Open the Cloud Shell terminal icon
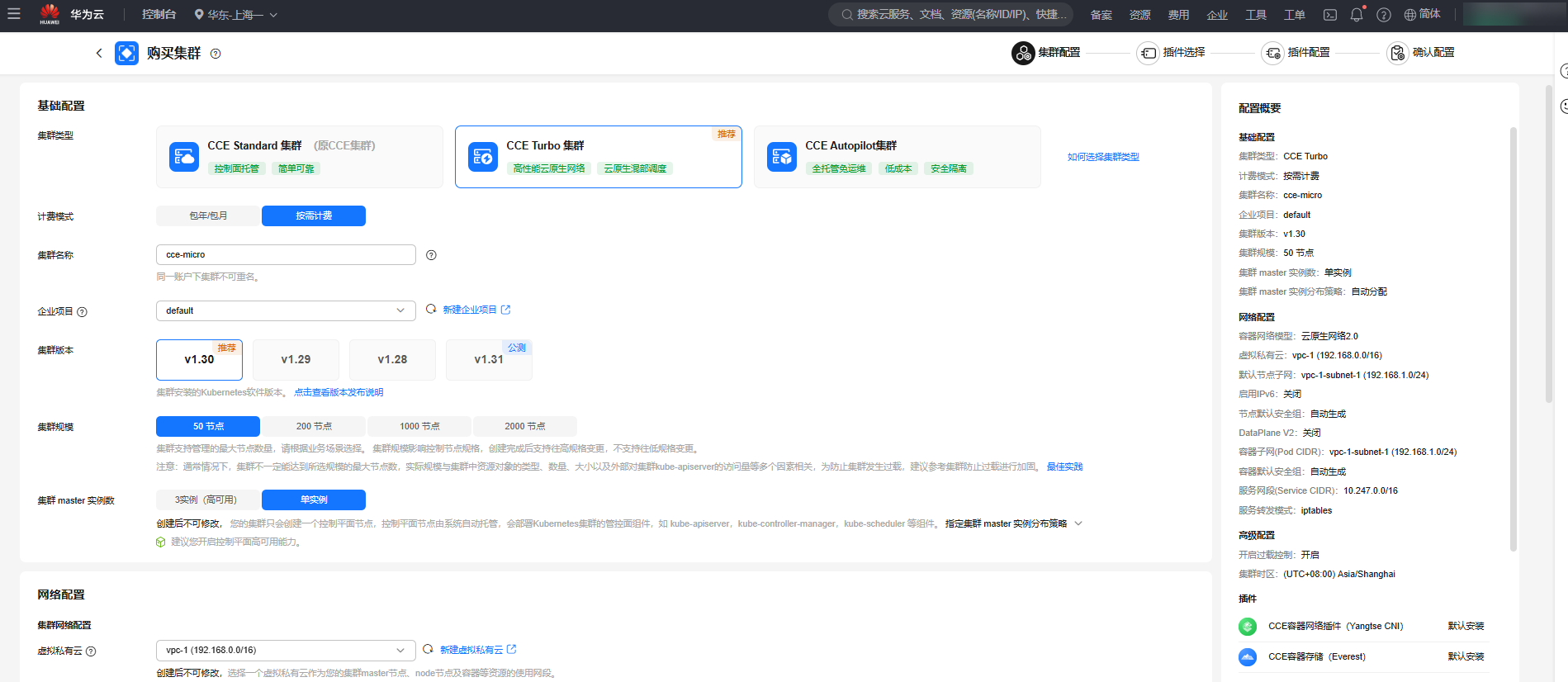The image size is (1568, 682). (1330, 15)
